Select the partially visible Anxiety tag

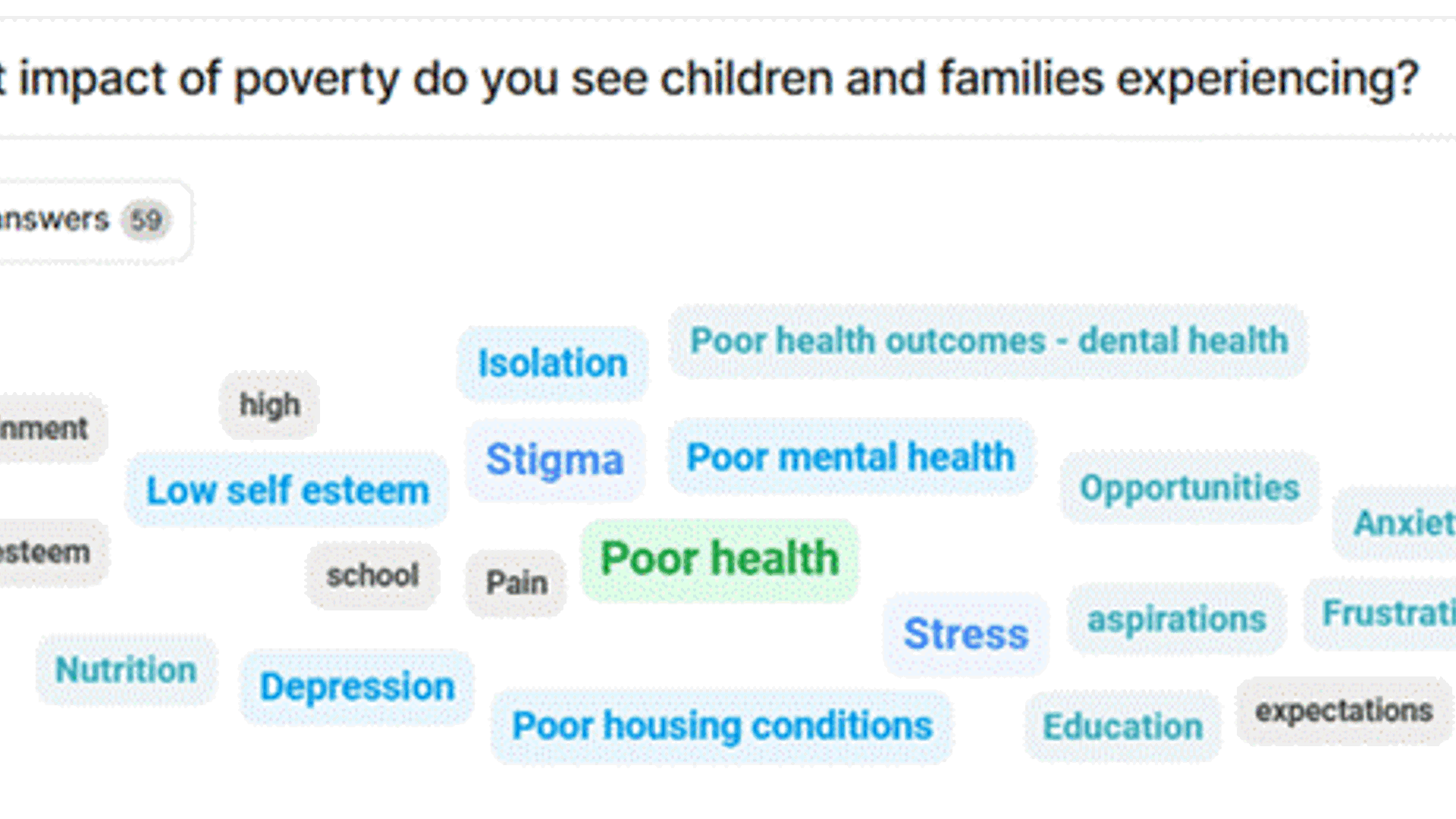(x=1395, y=523)
